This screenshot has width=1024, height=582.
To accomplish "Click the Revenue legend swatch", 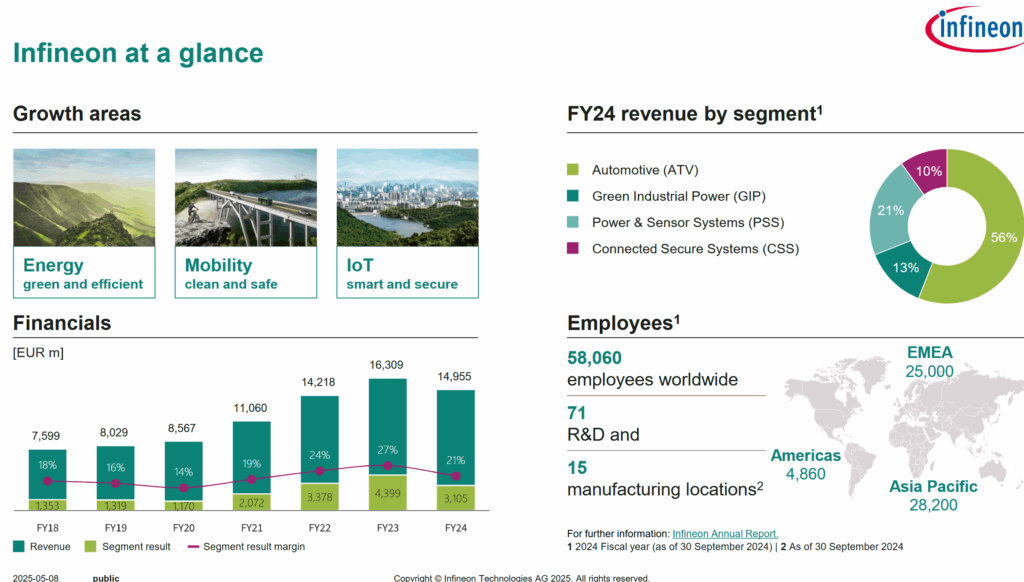I will point(18,546).
